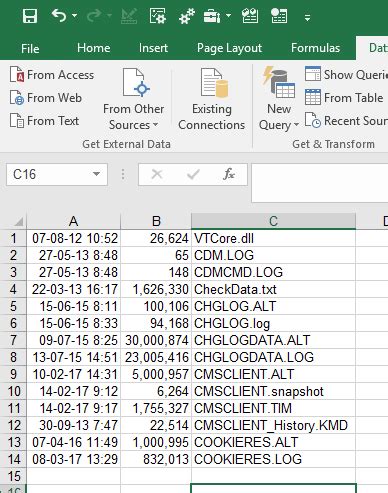
Task: Click cell with date 10-02-17 14:31
Action: (x=73, y=374)
